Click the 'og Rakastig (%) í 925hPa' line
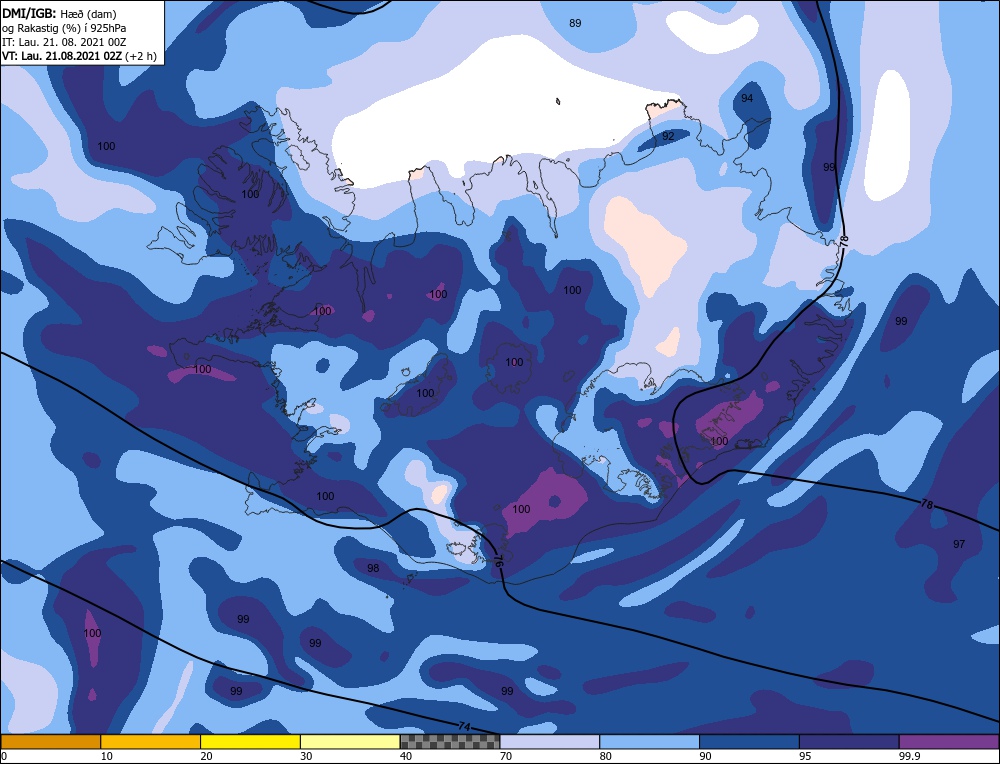This screenshot has width=1000, height=764. point(64,28)
